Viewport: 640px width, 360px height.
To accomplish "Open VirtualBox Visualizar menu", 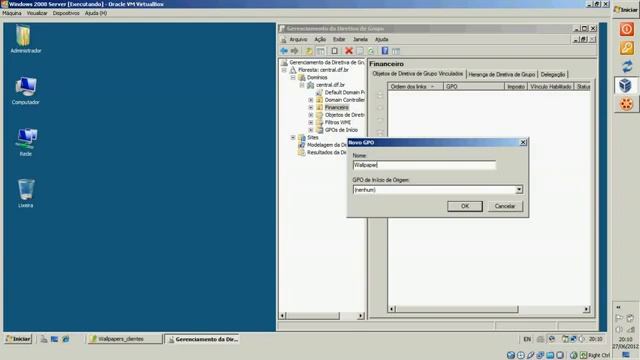I will pyautogui.click(x=37, y=13).
